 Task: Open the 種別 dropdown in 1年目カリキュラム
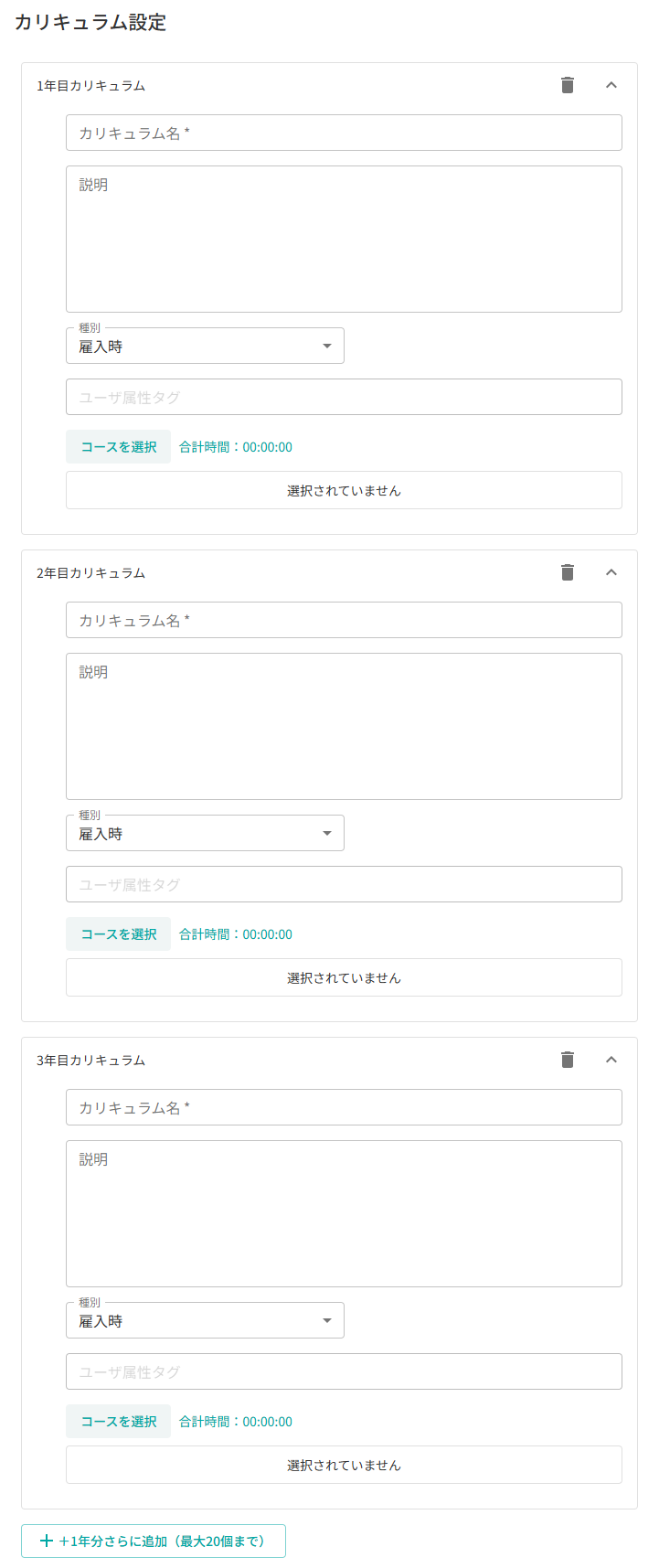[x=205, y=346]
